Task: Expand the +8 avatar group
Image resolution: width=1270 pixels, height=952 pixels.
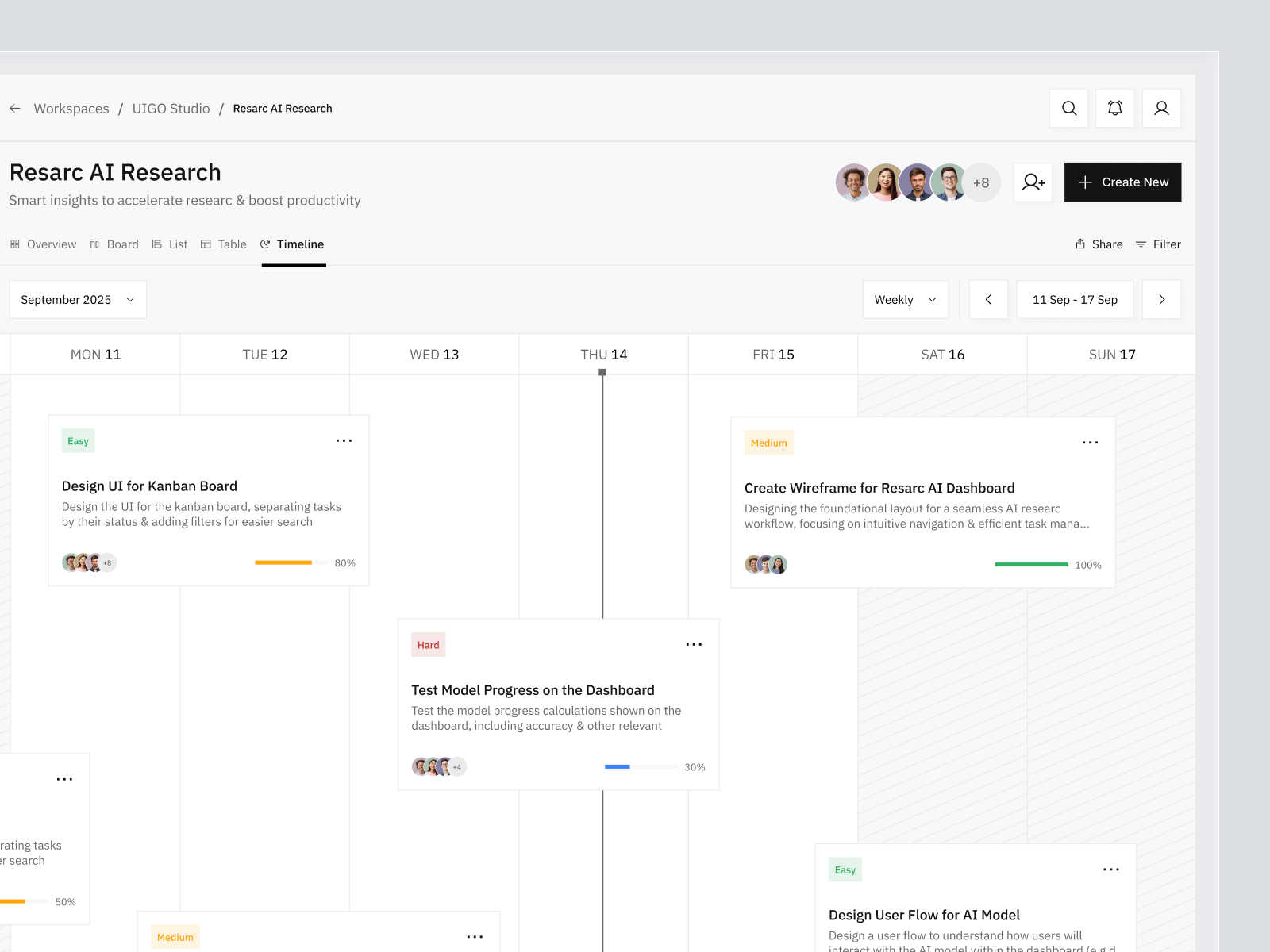Action: point(982,182)
